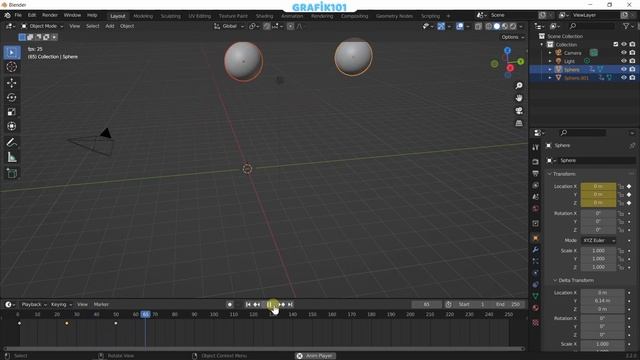Screen dimensions: 640x360
Task: Select the Annotate tool
Action: pos(11,142)
